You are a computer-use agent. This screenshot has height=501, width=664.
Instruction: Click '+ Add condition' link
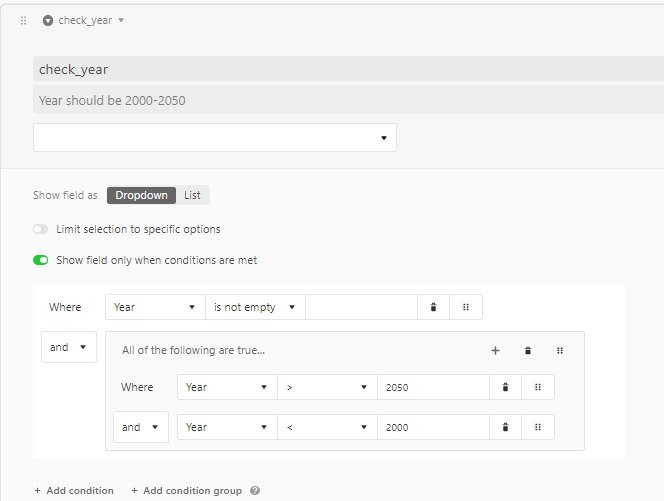pos(74,490)
